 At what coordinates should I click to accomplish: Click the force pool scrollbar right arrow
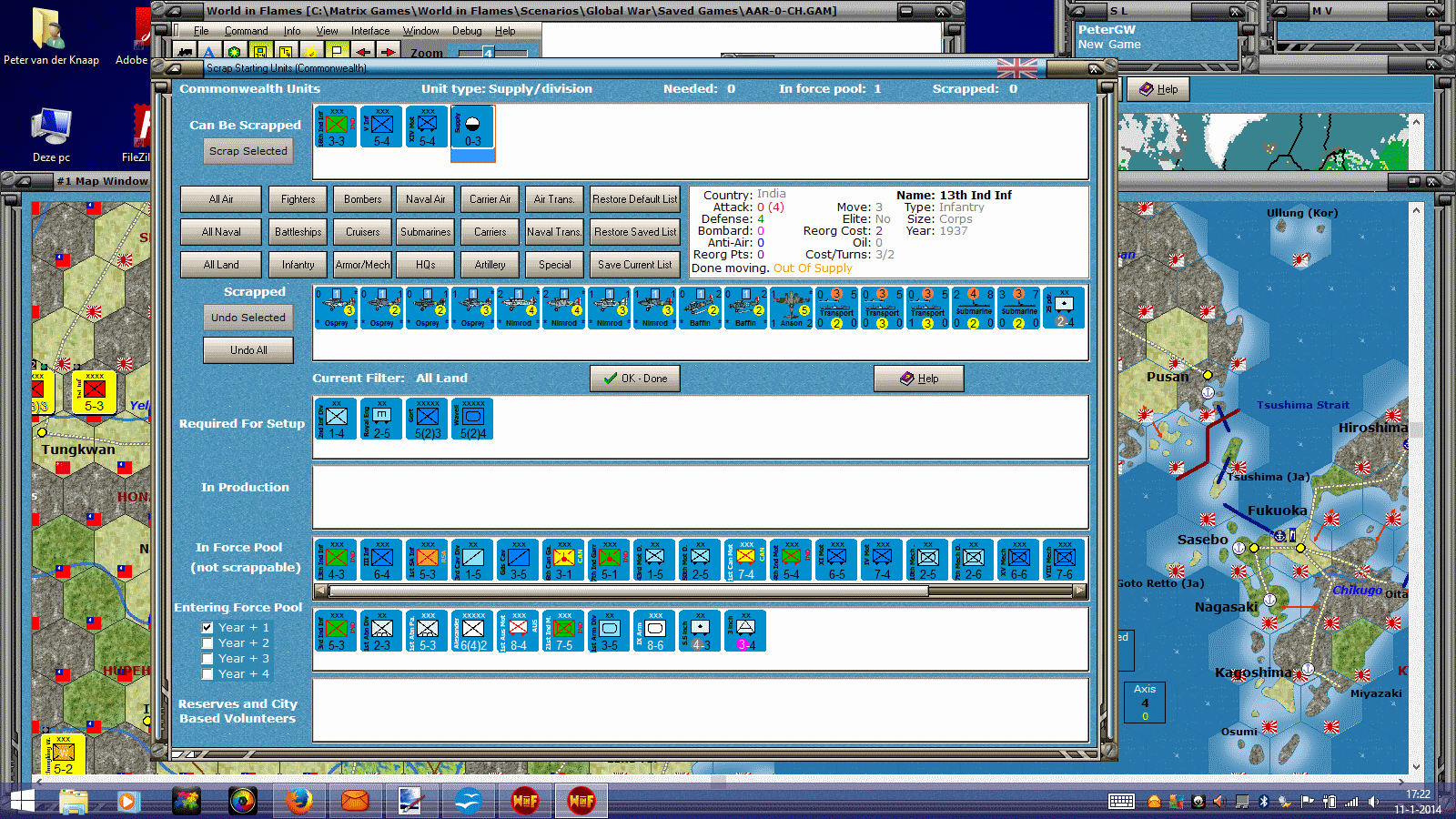click(1080, 591)
